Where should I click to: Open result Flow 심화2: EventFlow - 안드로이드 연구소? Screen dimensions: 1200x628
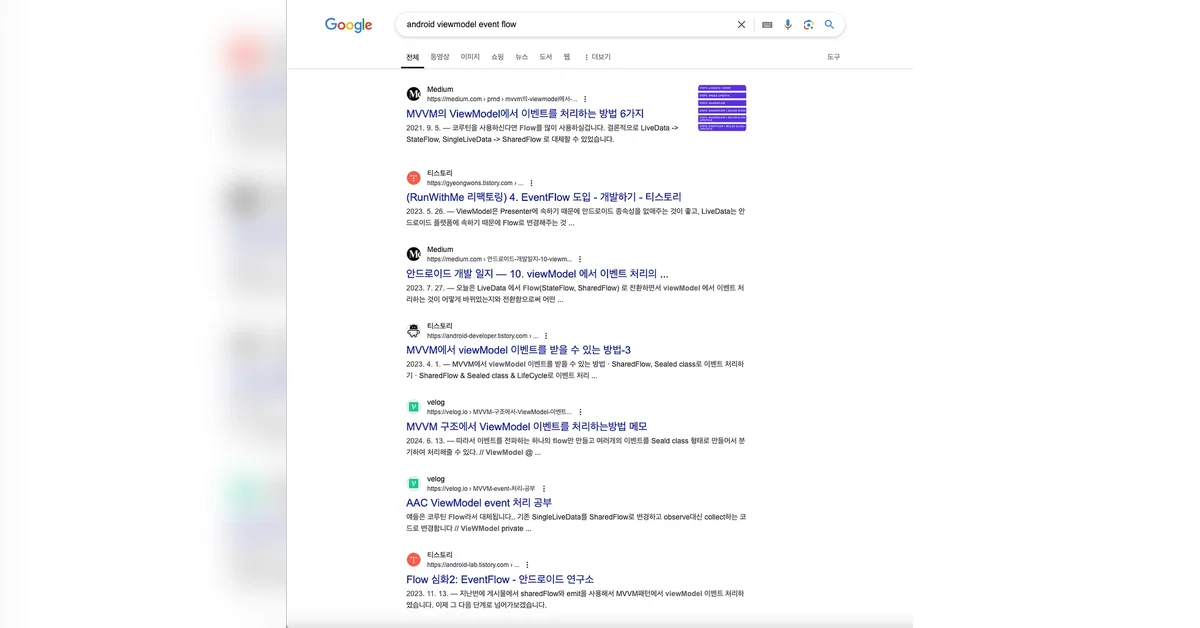(500, 579)
